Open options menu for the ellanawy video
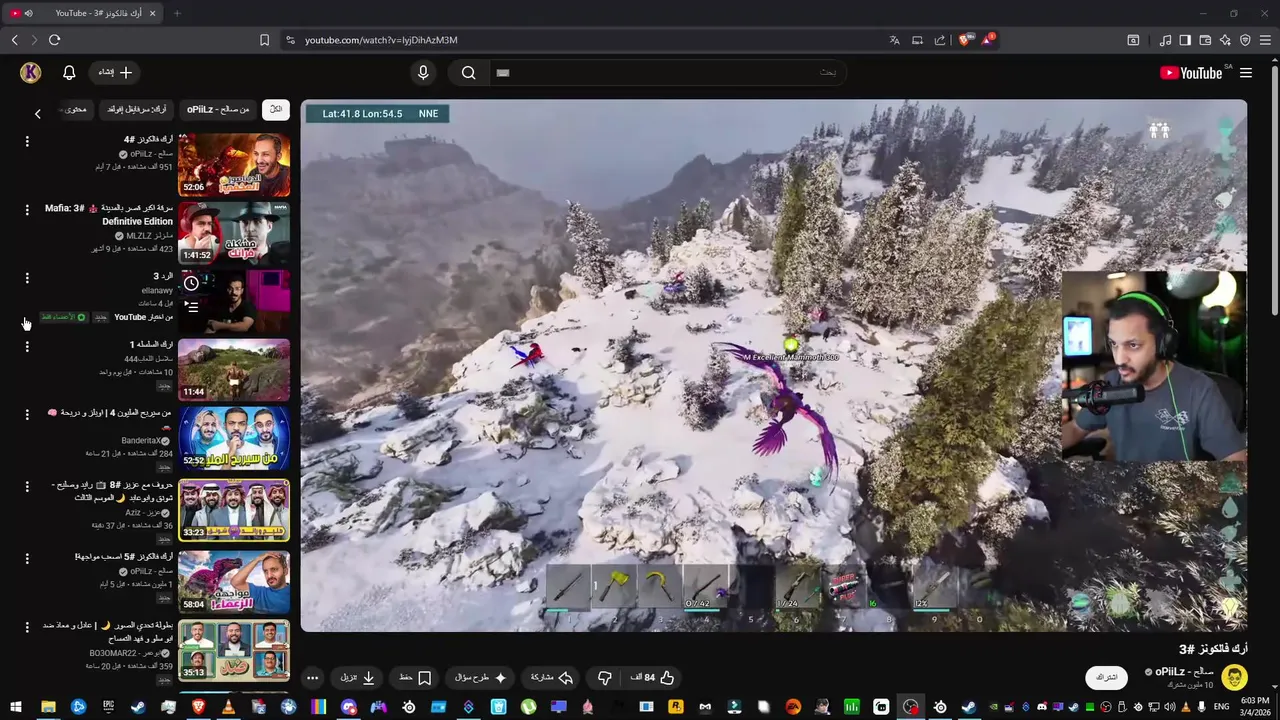 click(x=27, y=277)
